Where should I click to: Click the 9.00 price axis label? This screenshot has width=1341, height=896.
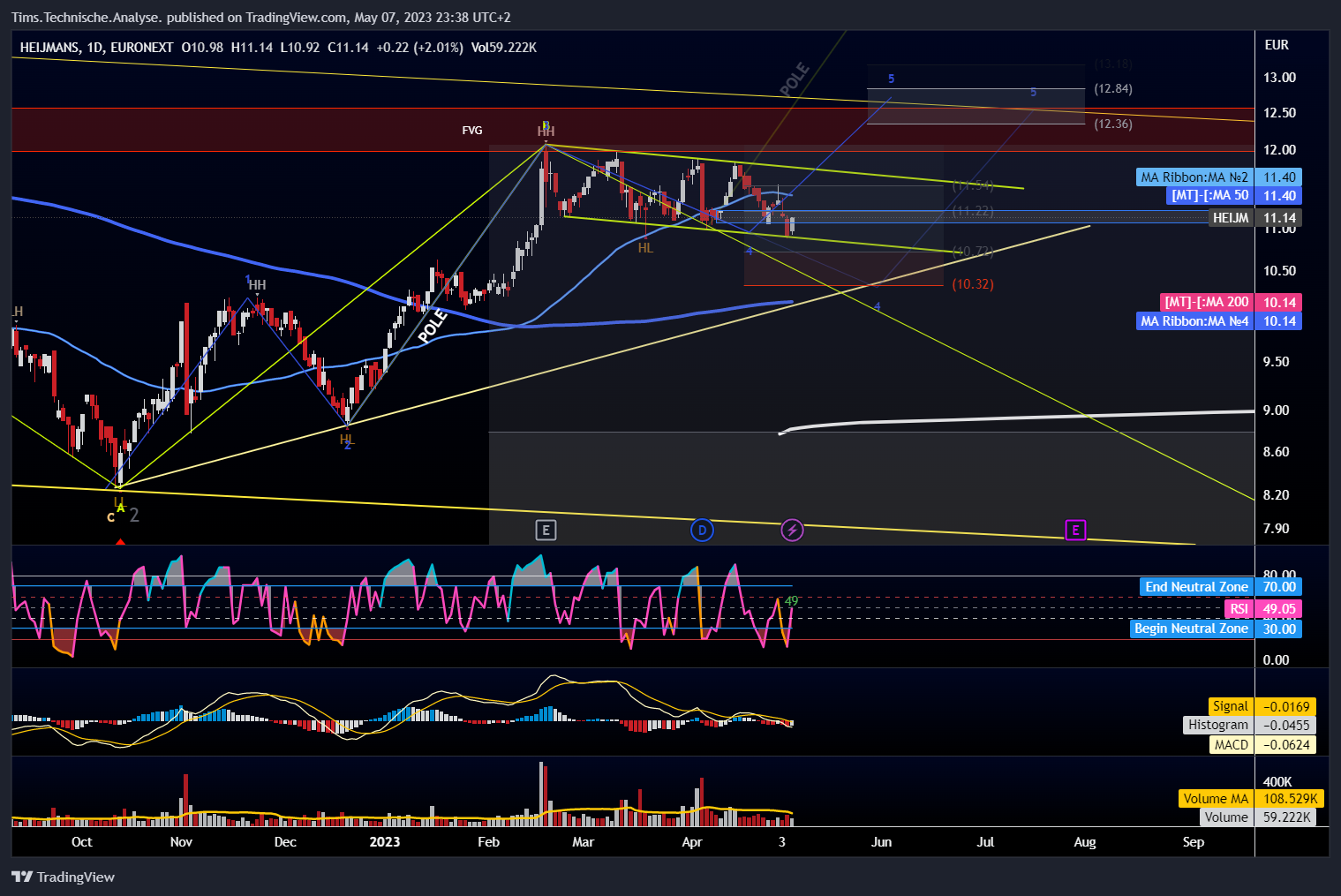[x=1276, y=410]
